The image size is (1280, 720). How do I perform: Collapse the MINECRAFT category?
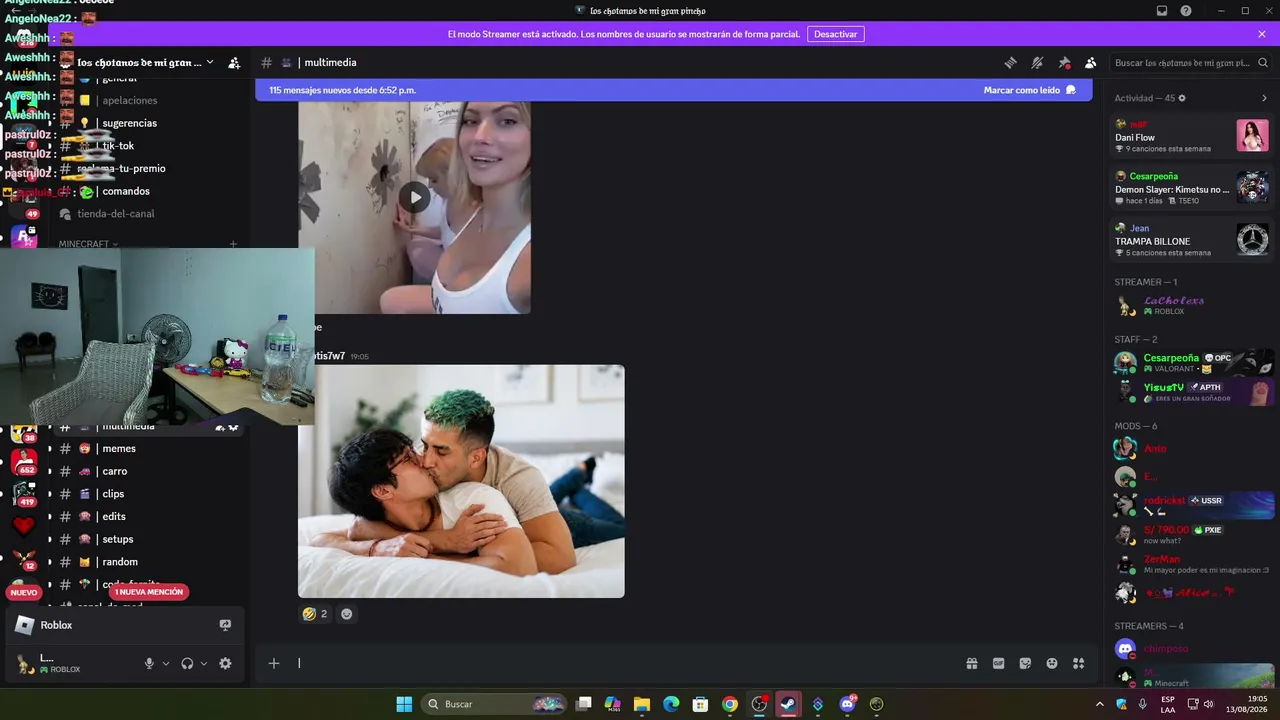pyautogui.click(x=88, y=244)
